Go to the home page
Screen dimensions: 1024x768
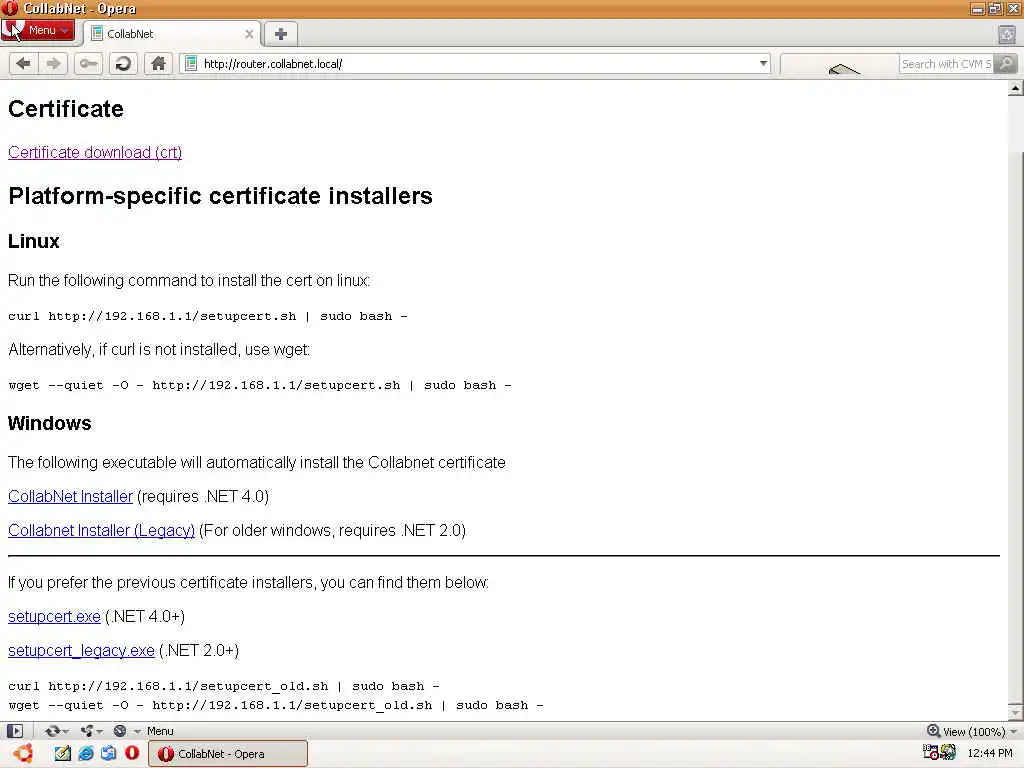158,63
